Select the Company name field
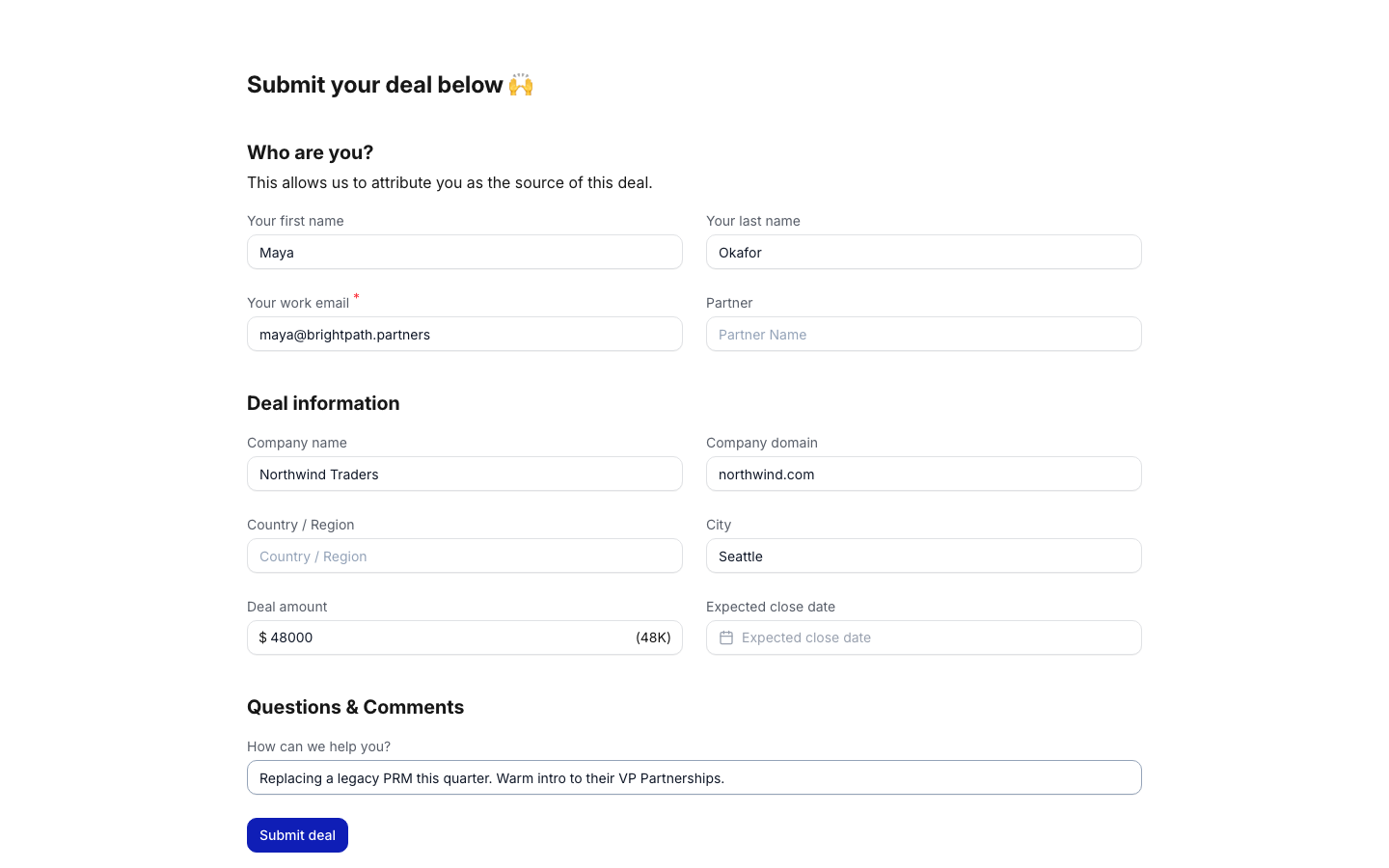 point(465,474)
